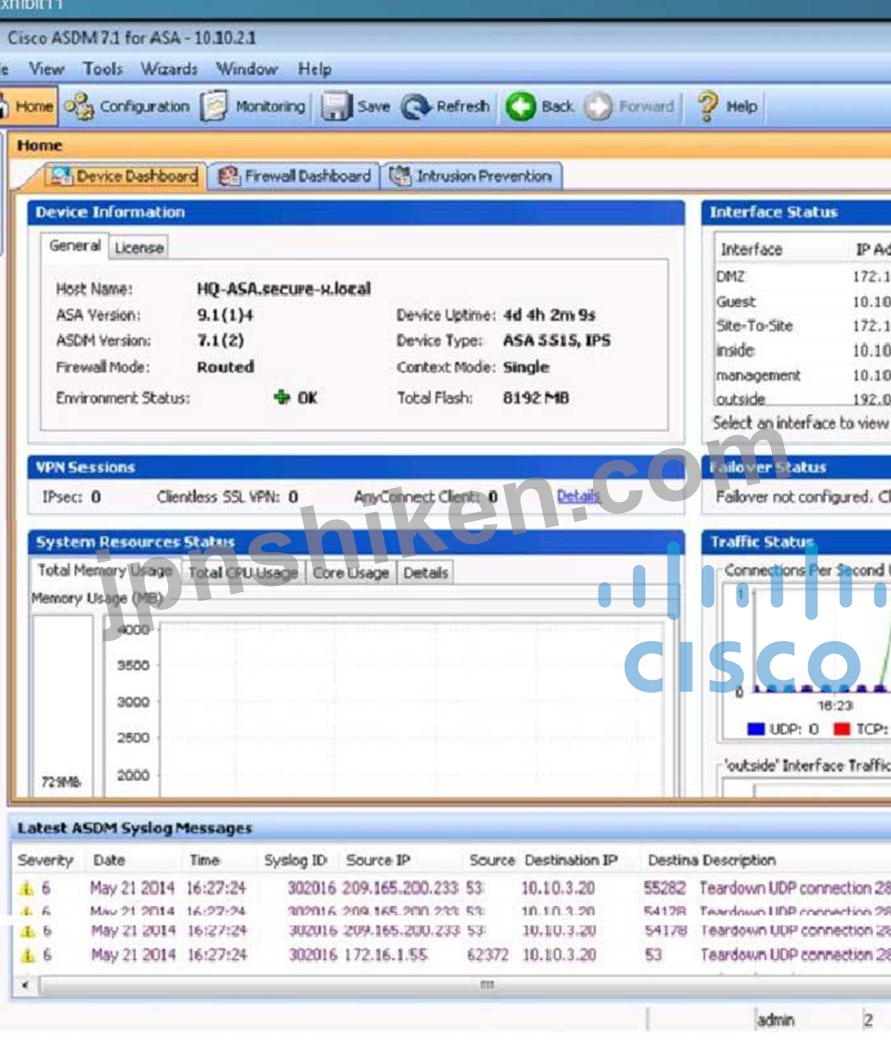This screenshot has width=891, height=1040.
Task: Switch to the Device Dashboard tab
Action: coord(124,176)
